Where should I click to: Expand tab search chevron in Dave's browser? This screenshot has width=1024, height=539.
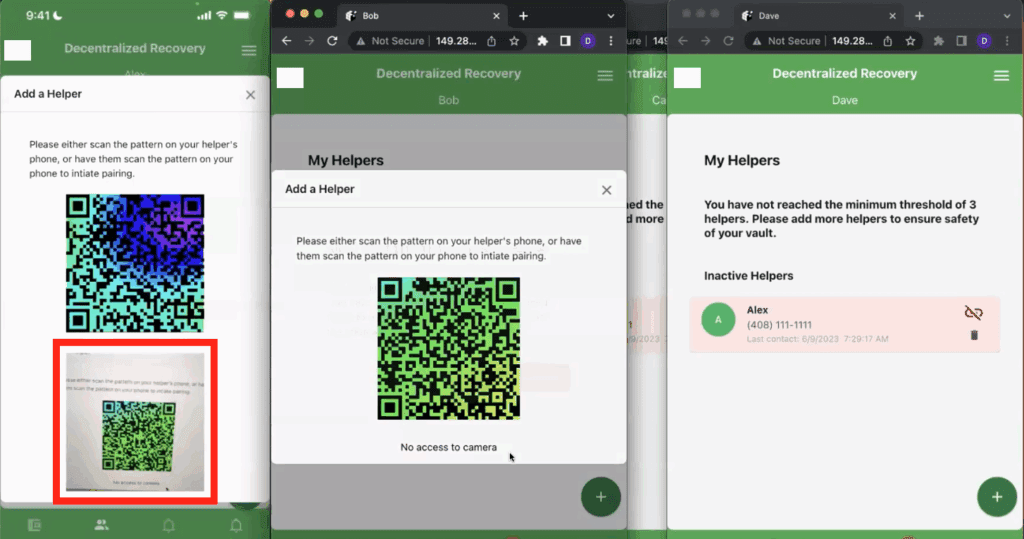(1009, 16)
